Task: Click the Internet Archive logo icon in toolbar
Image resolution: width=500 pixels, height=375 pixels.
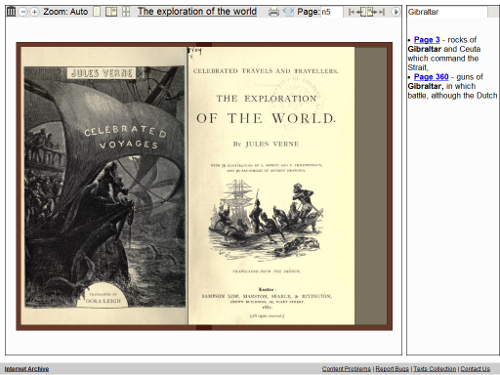Action: (x=11, y=12)
